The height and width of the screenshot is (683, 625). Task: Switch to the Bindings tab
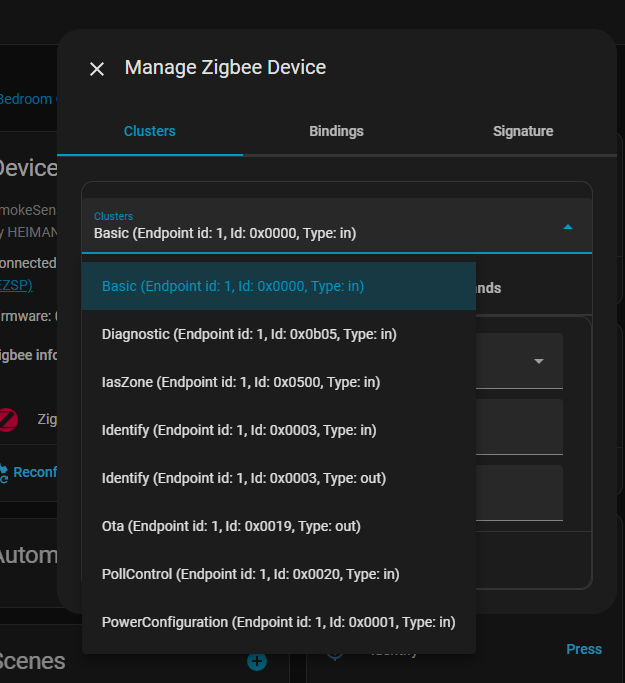pos(336,131)
